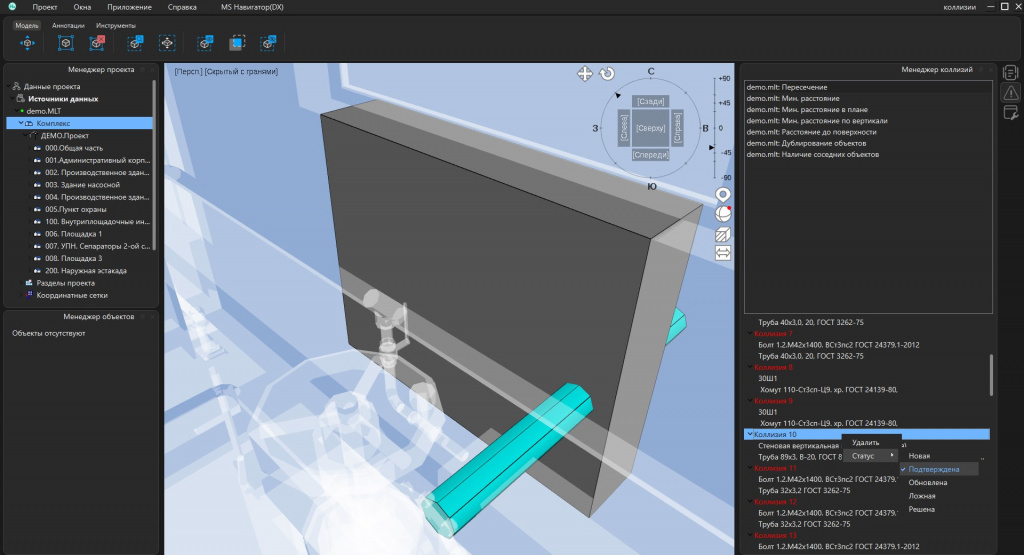The width and height of the screenshot is (1024, 555).
Task: Collapse the ДЕМО.Проект tree node
Action: tap(26, 135)
